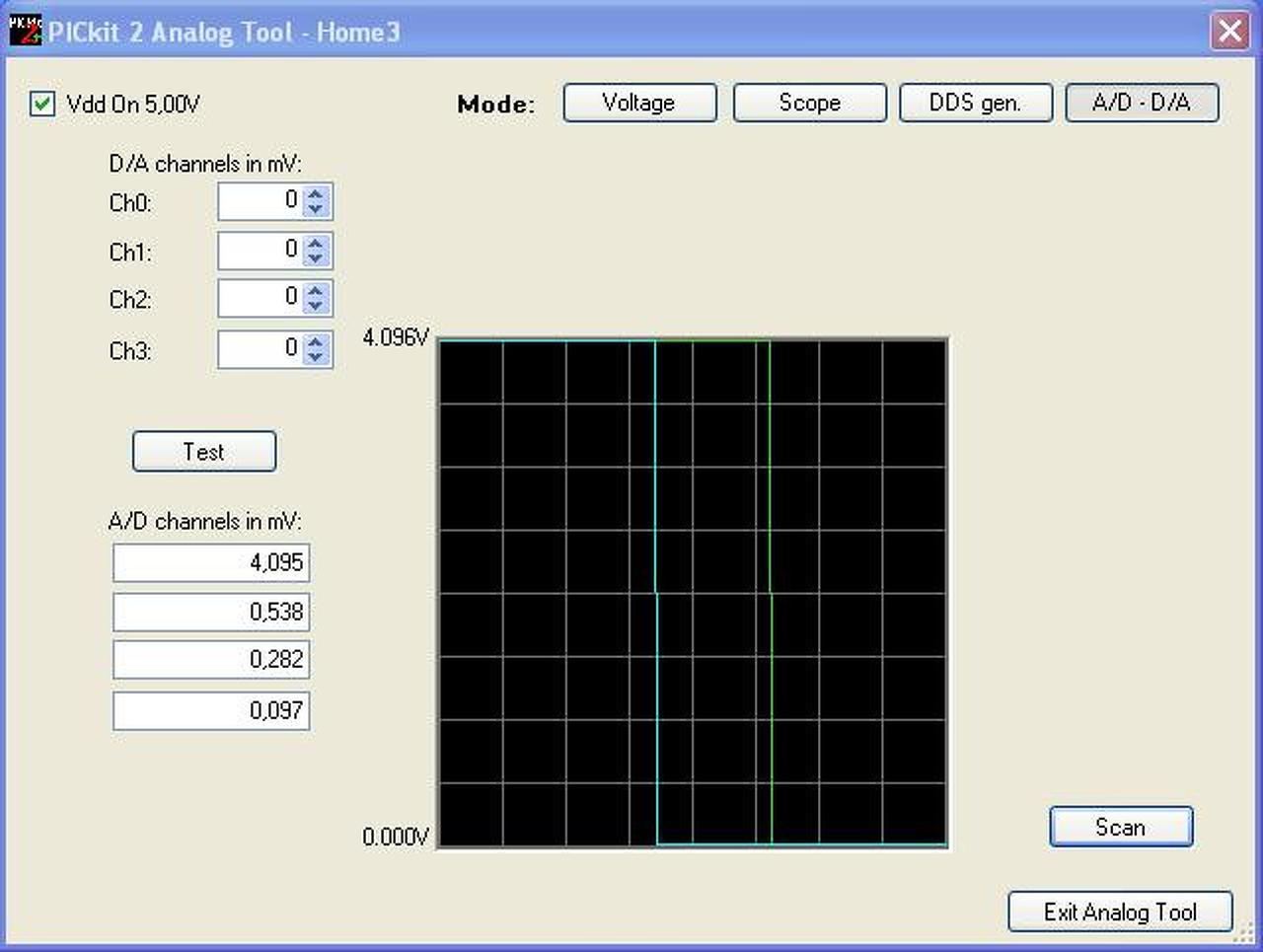Toggle the Vdd On 5,00V checkbox
1263x952 pixels.
(x=42, y=104)
